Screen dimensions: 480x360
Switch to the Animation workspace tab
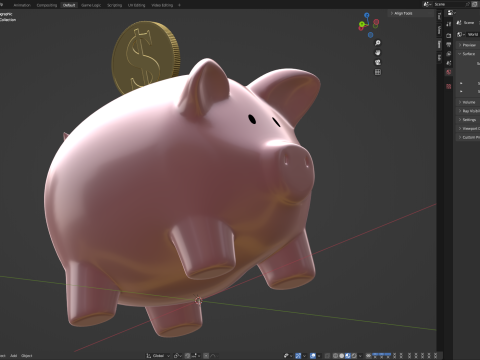click(22, 5)
